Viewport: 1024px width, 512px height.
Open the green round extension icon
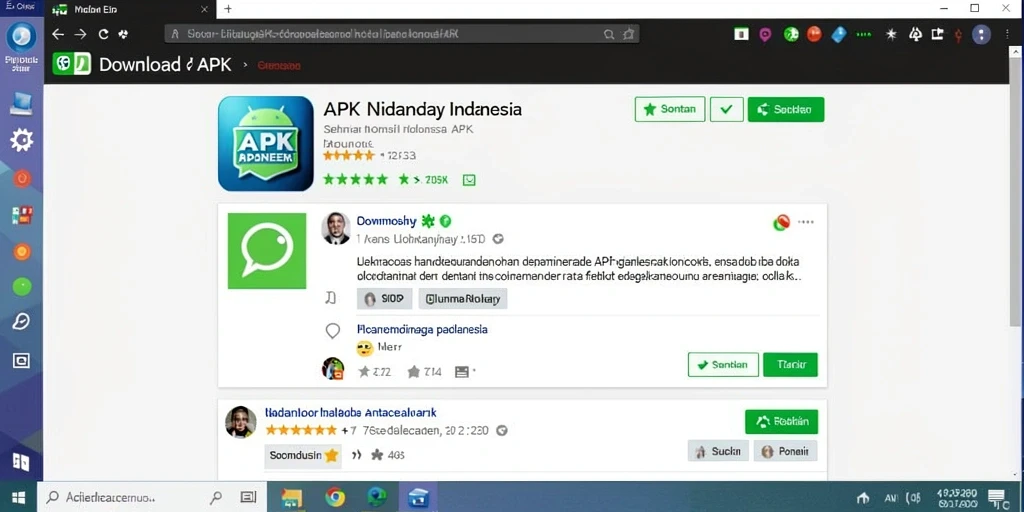coord(791,34)
